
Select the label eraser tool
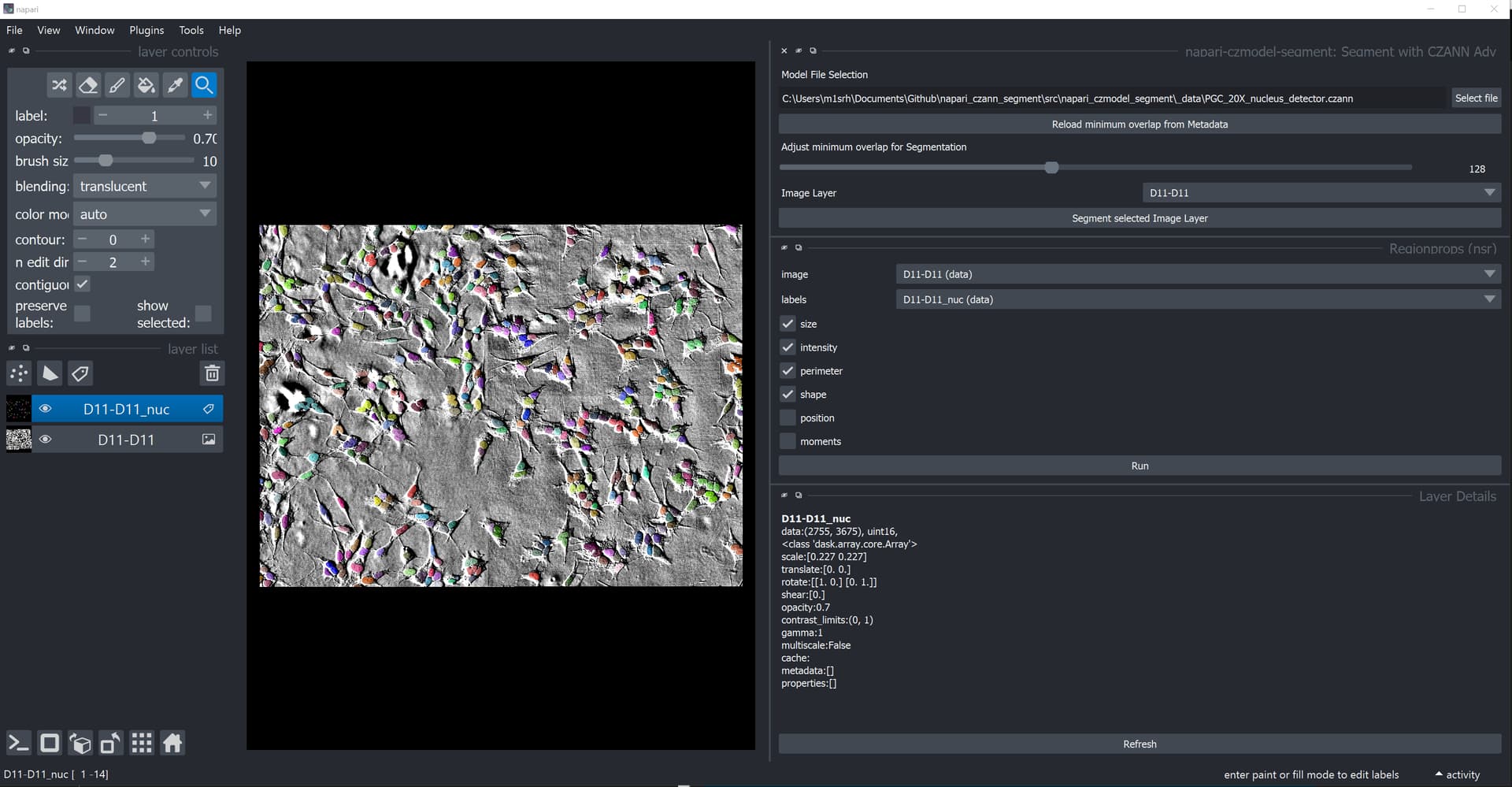click(88, 85)
